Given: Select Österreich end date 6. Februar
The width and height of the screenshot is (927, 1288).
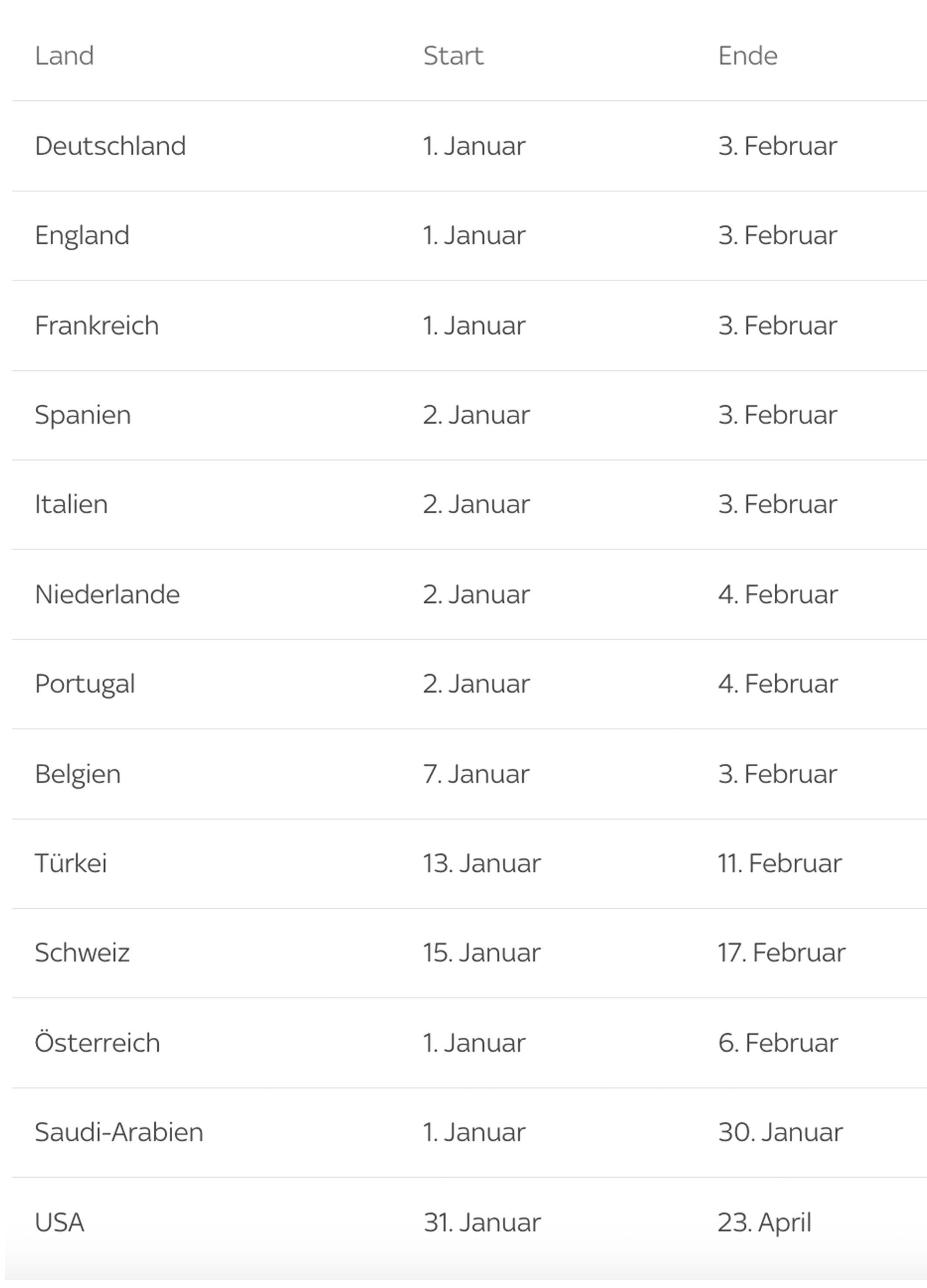Looking at the screenshot, I should coord(778,1043).
